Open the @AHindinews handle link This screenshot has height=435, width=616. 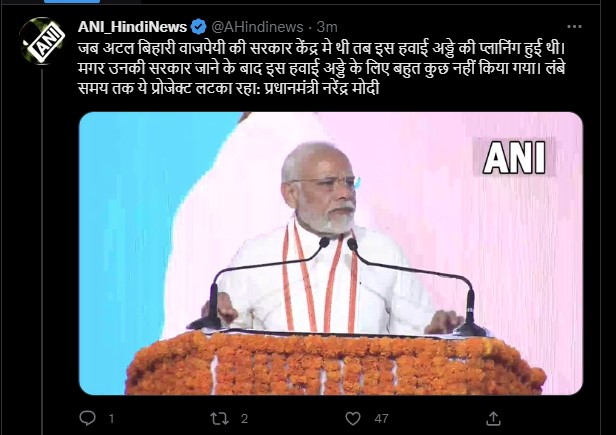[257, 27]
